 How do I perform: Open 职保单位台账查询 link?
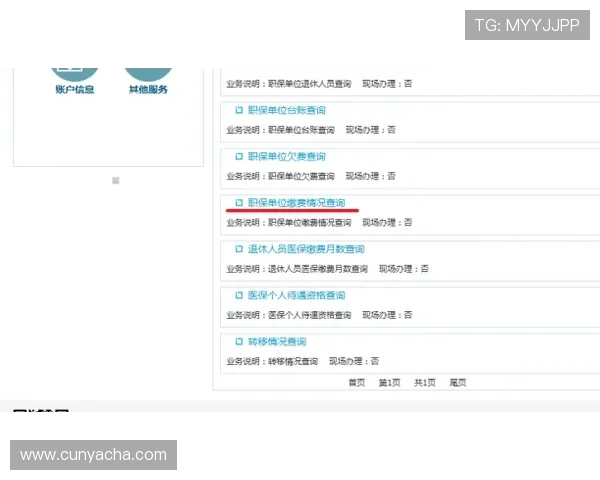[287, 110]
